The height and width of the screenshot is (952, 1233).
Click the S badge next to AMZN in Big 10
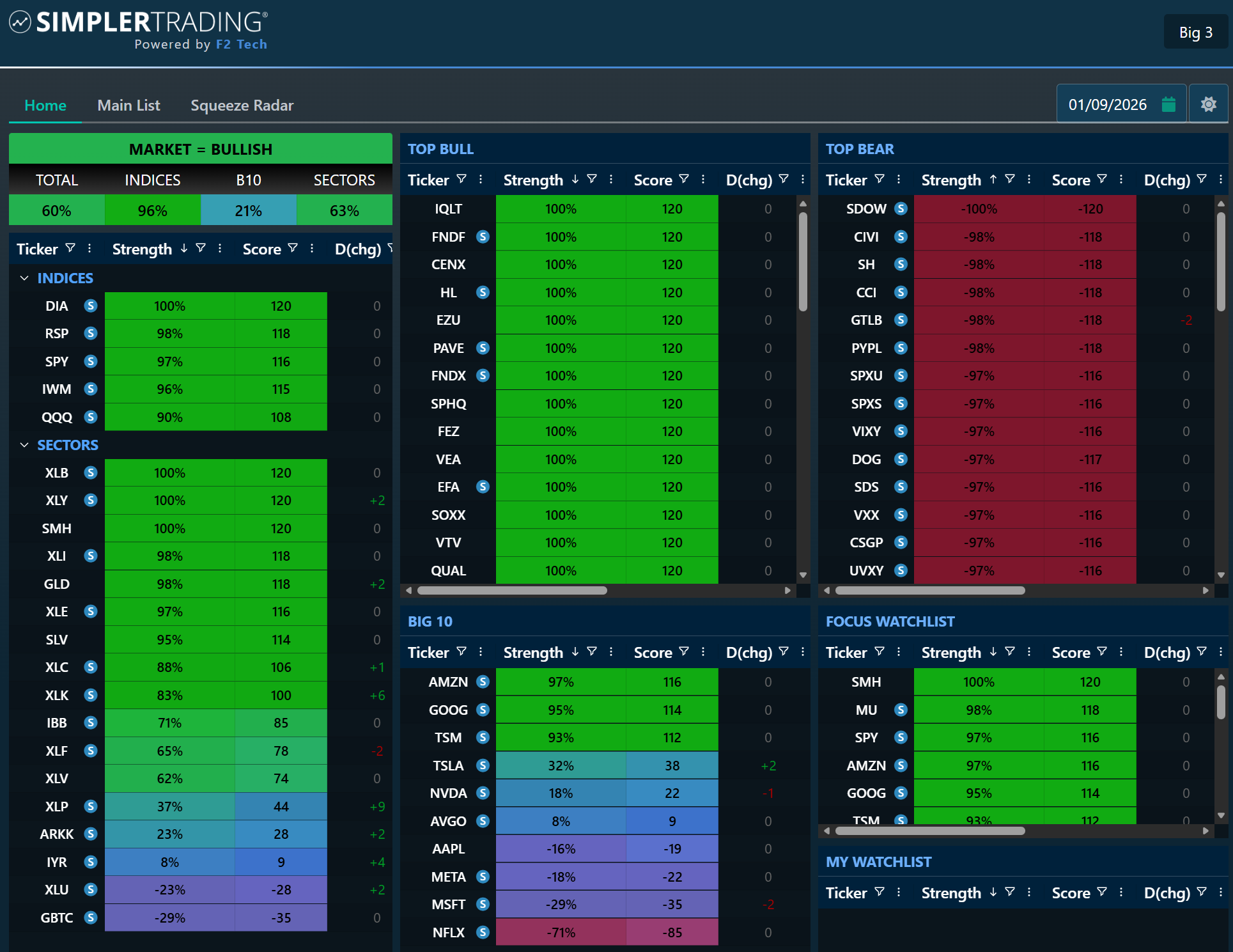tap(483, 682)
